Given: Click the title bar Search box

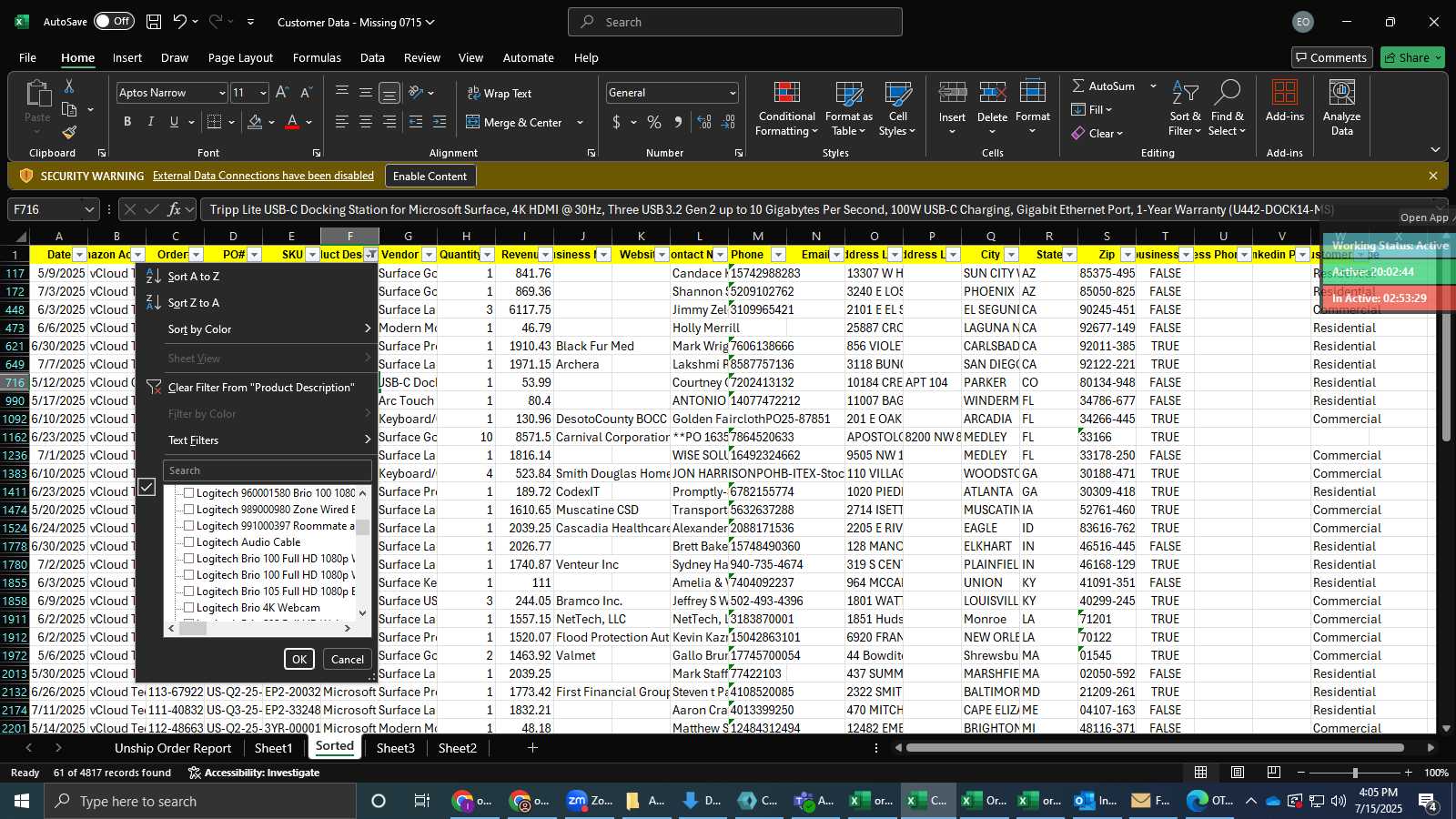Looking at the screenshot, I should [735, 22].
